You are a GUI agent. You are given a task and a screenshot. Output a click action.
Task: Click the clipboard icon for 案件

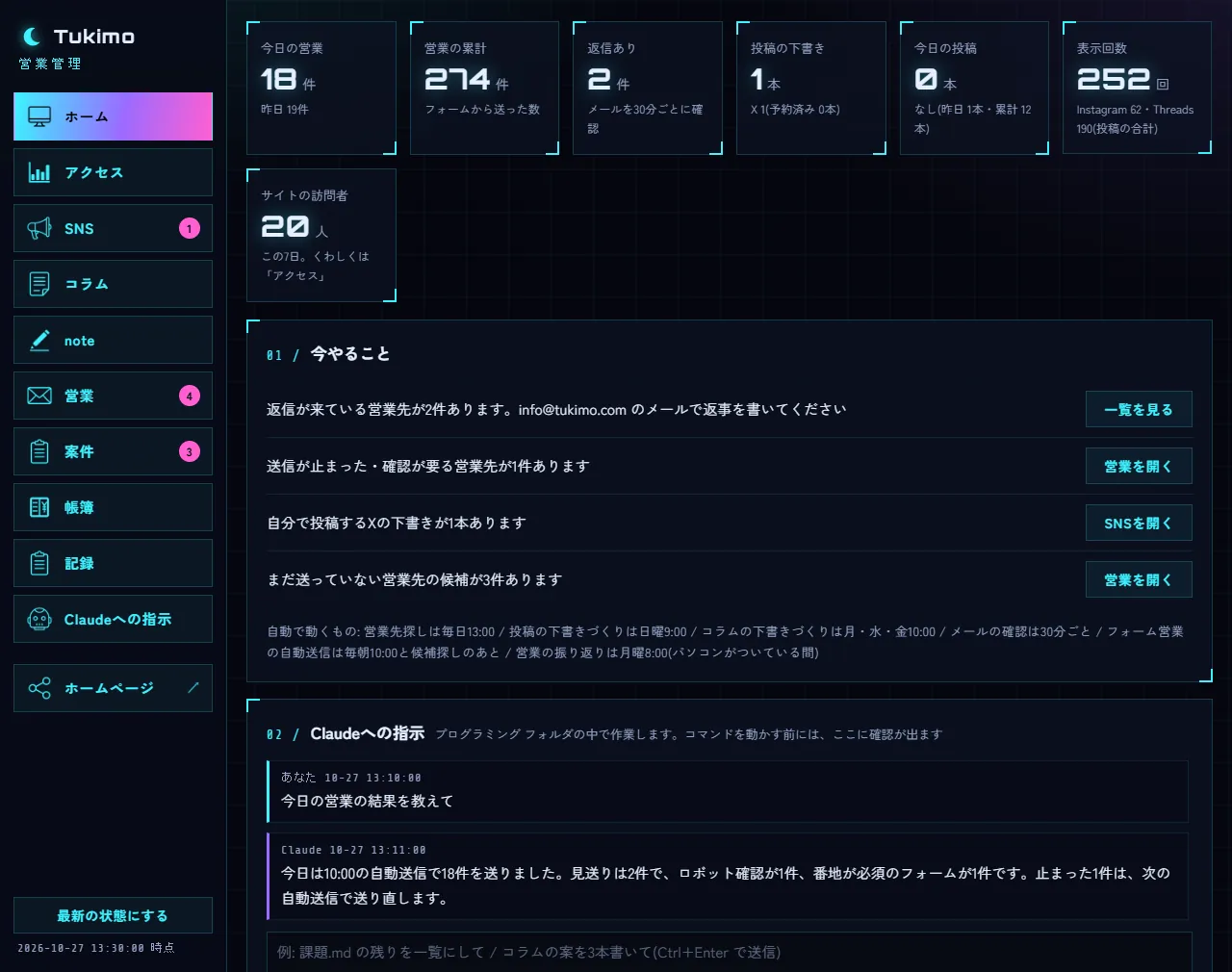click(x=39, y=451)
